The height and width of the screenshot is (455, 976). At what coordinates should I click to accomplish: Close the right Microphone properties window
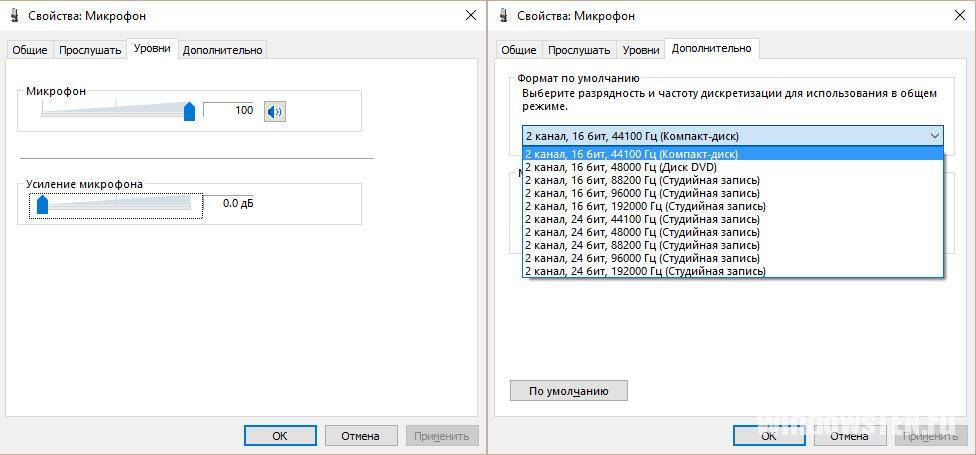959,15
